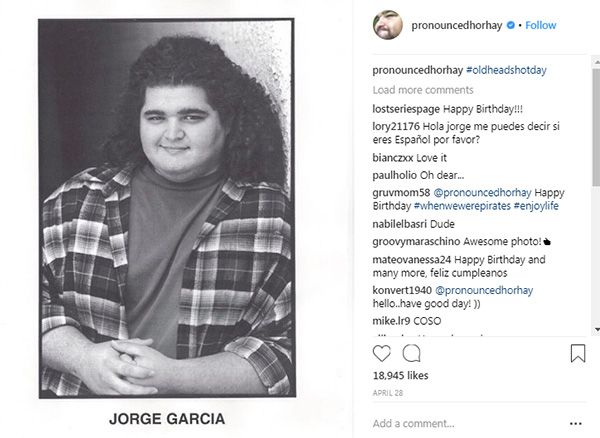600x438 pixels.
Task: Like the post with the heart icon
Action: pyautogui.click(x=382, y=353)
